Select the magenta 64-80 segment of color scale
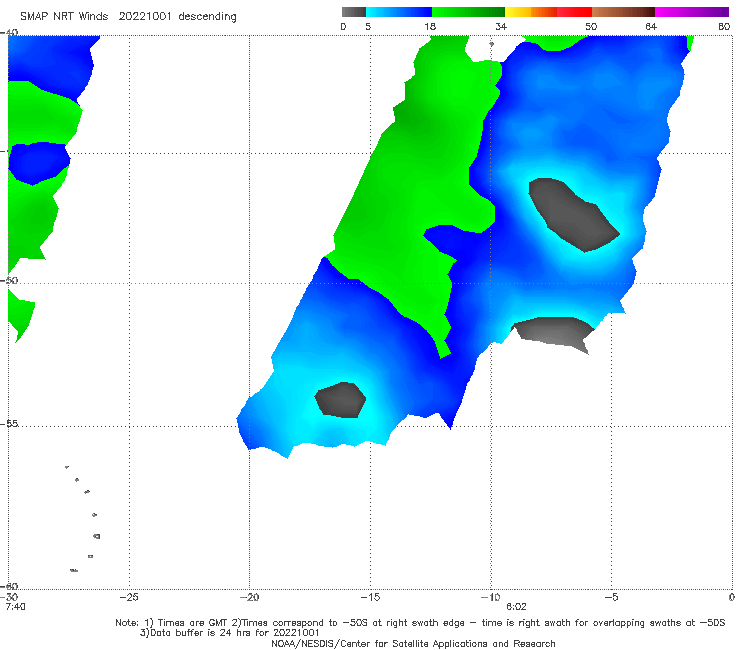The image size is (740, 650). tap(692, 12)
